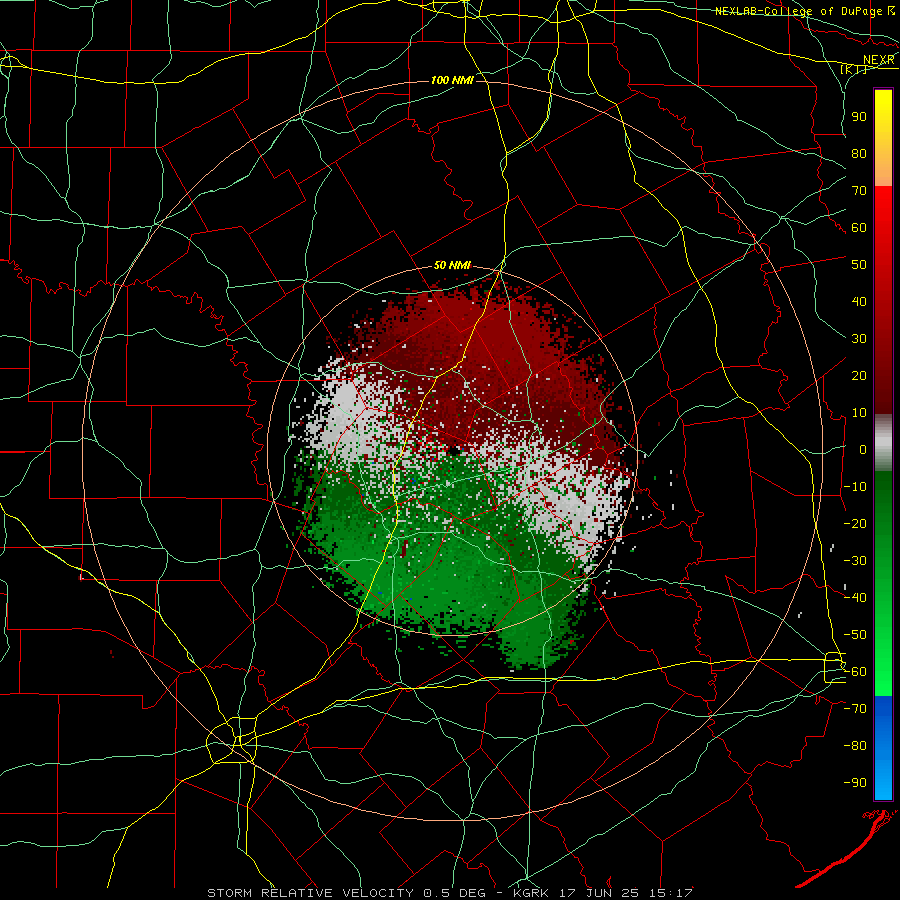The image size is (900, 900).
Task: Click the -40 value on the velocity scale
Action: click(x=855, y=598)
